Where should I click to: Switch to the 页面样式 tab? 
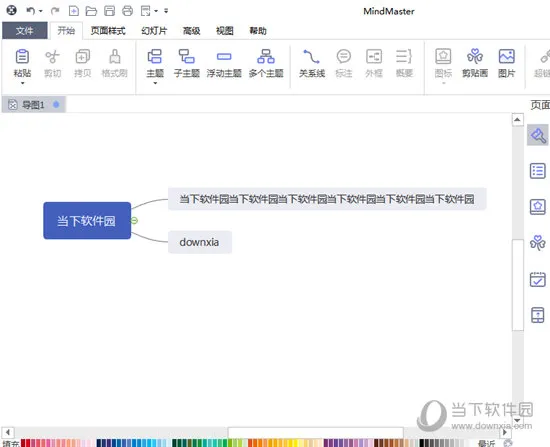108,31
